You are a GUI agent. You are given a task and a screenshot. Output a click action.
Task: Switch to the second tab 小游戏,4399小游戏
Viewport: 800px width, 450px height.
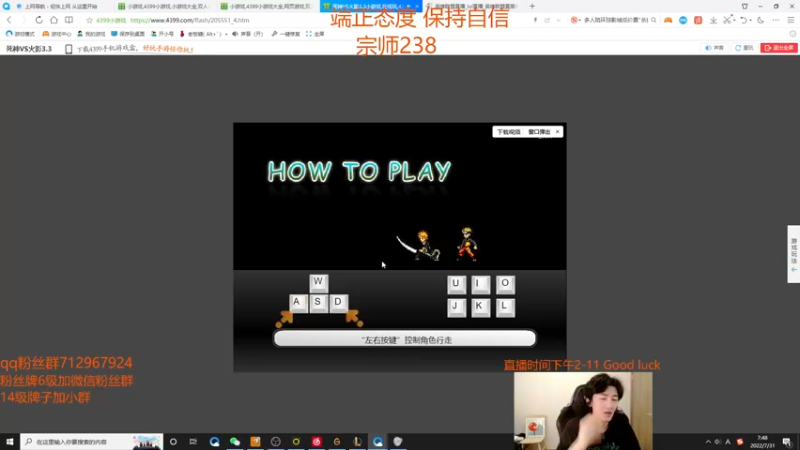coord(164,6)
